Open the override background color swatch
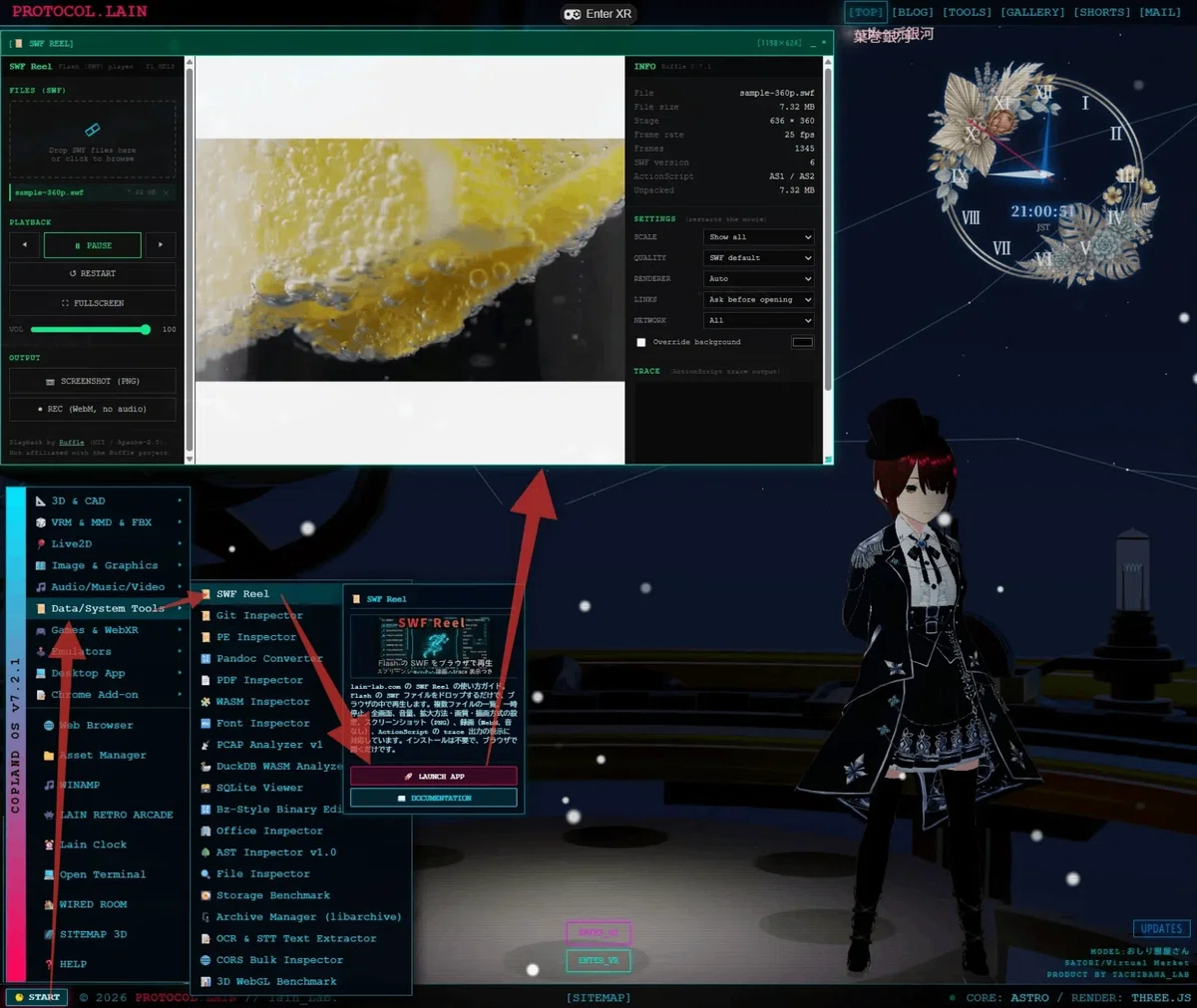Viewport: 1197px width, 1008px height. coord(802,342)
